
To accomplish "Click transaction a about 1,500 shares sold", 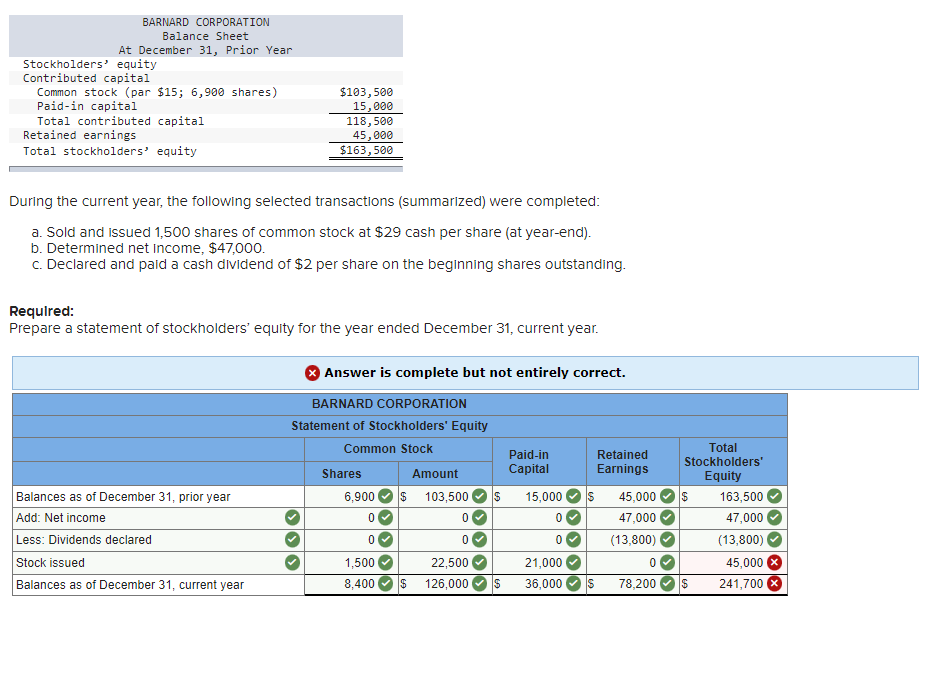I will click(311, 232).
